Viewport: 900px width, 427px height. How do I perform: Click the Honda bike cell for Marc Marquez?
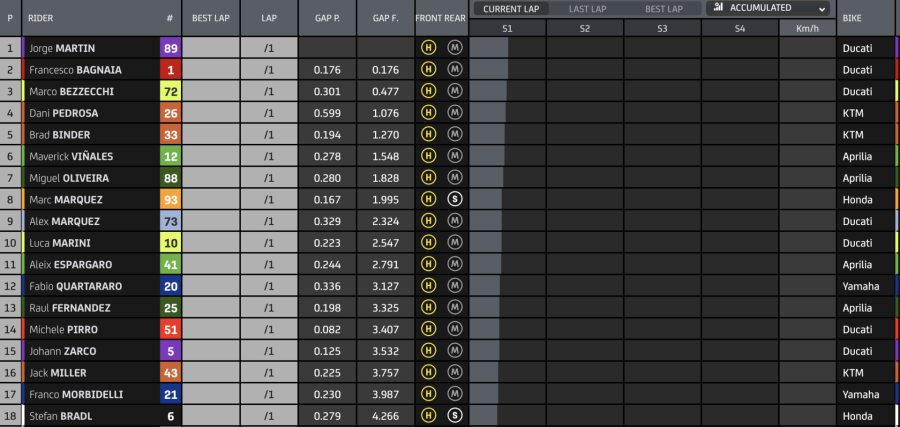866,200
